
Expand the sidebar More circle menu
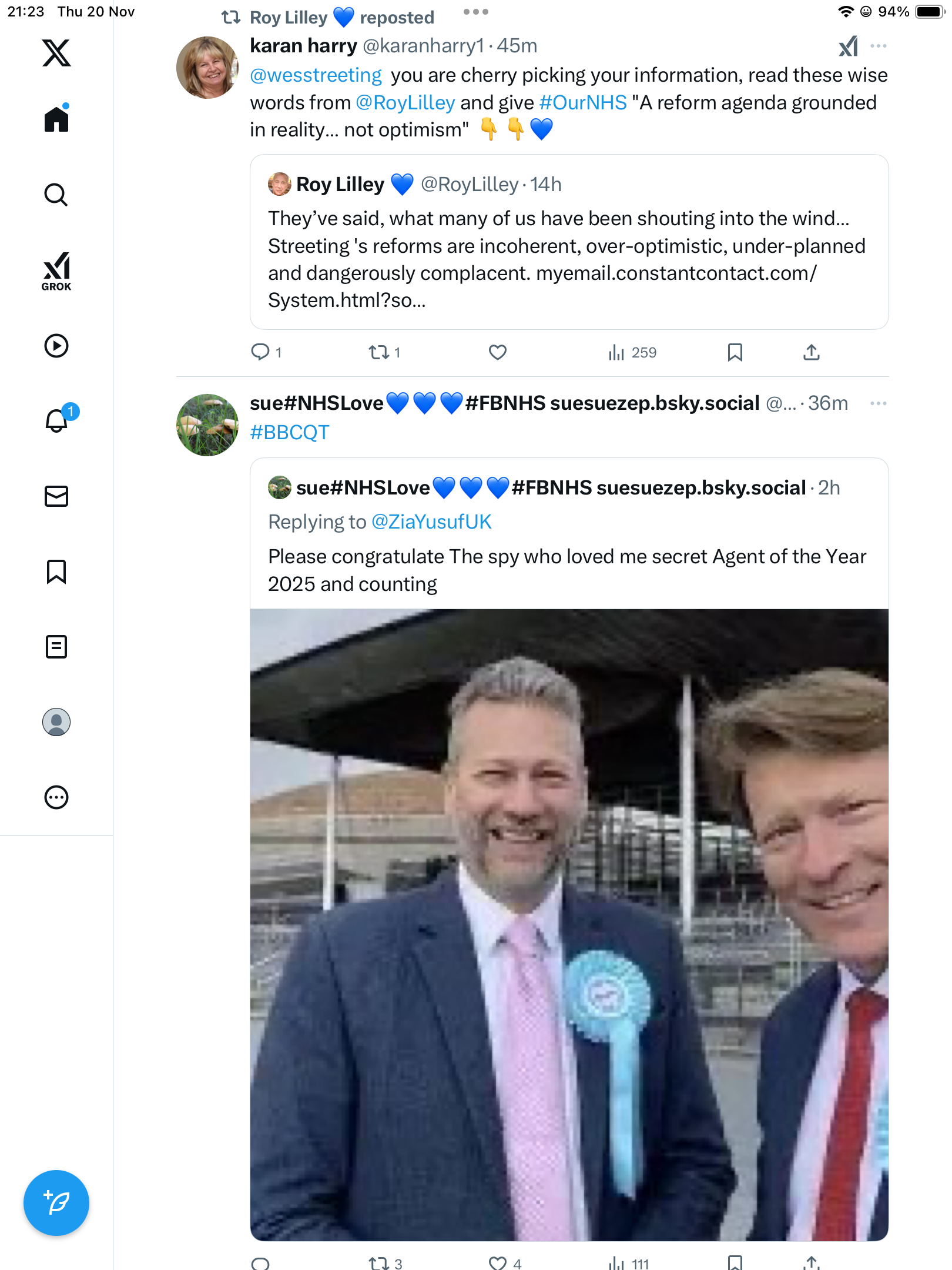coord(56,797)
